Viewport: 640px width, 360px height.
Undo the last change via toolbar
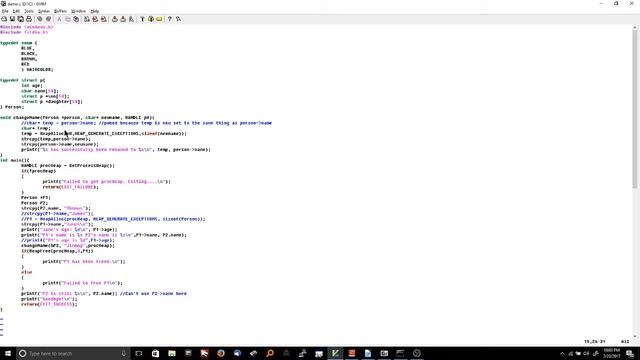[40, 19]
